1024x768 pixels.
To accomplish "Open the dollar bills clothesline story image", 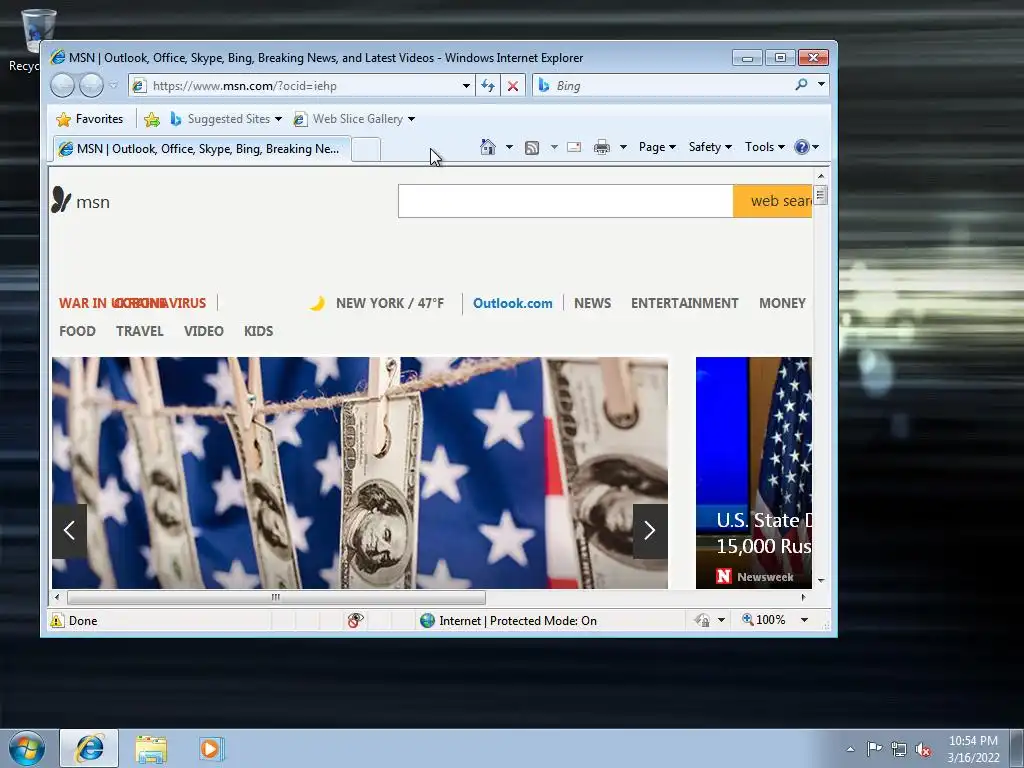I will [360, 473].
